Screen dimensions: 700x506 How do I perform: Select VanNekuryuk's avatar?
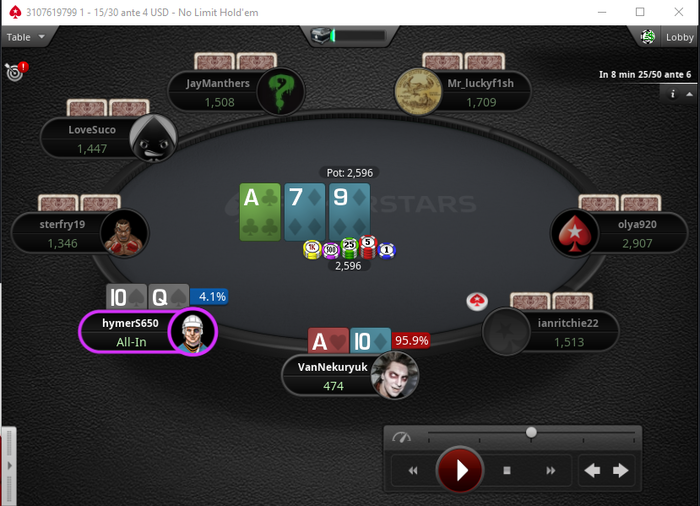(395, 375)
